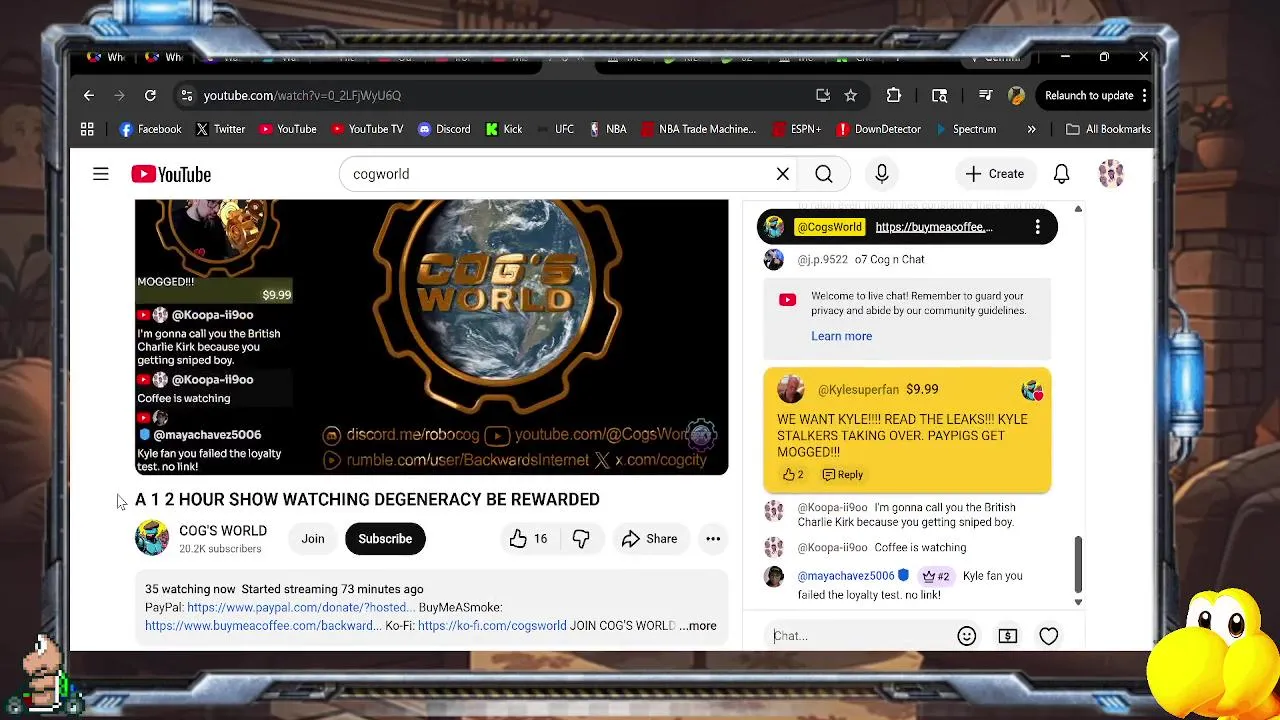
Task: Click the Join membership button
Action: (x=313, y=539)
